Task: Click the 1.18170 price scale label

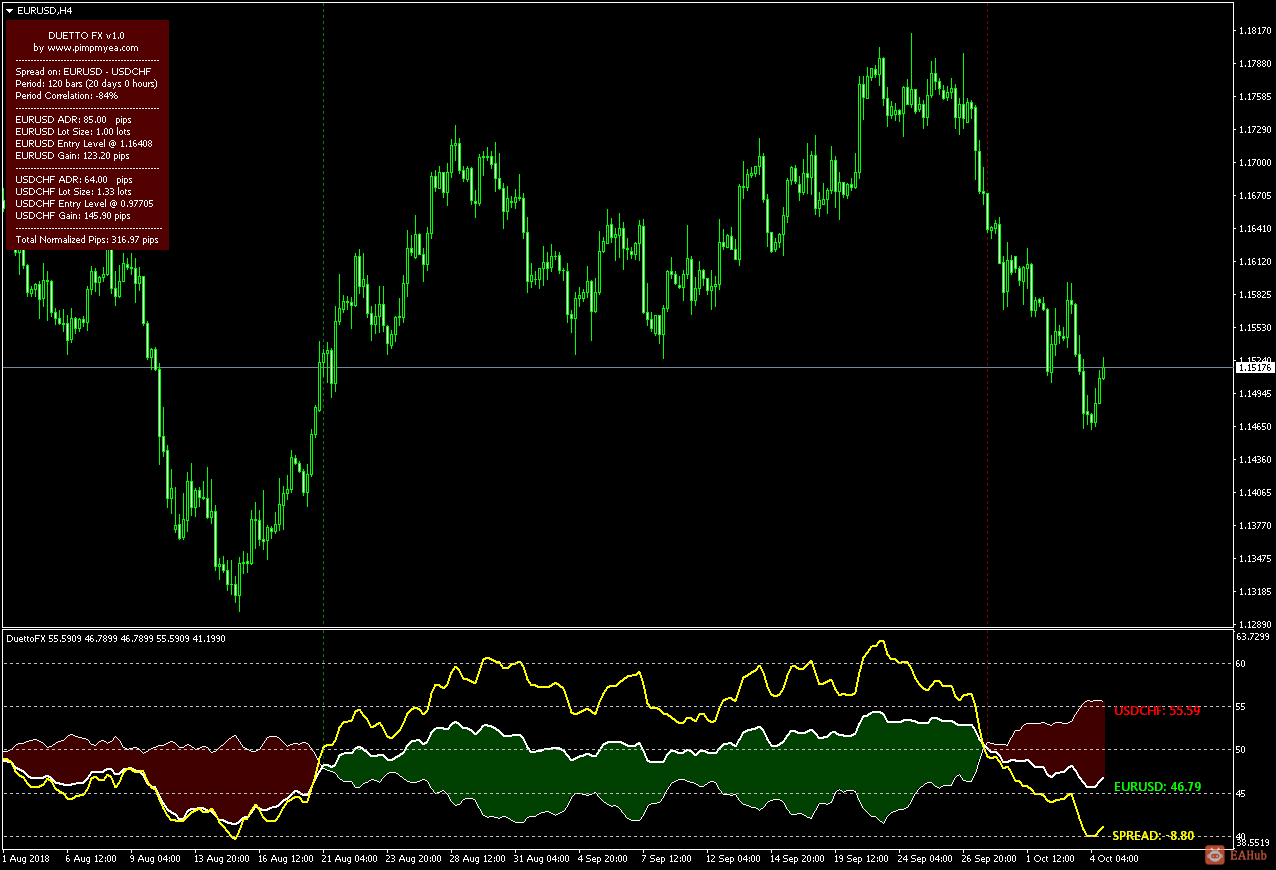Action: (1254, 31)
